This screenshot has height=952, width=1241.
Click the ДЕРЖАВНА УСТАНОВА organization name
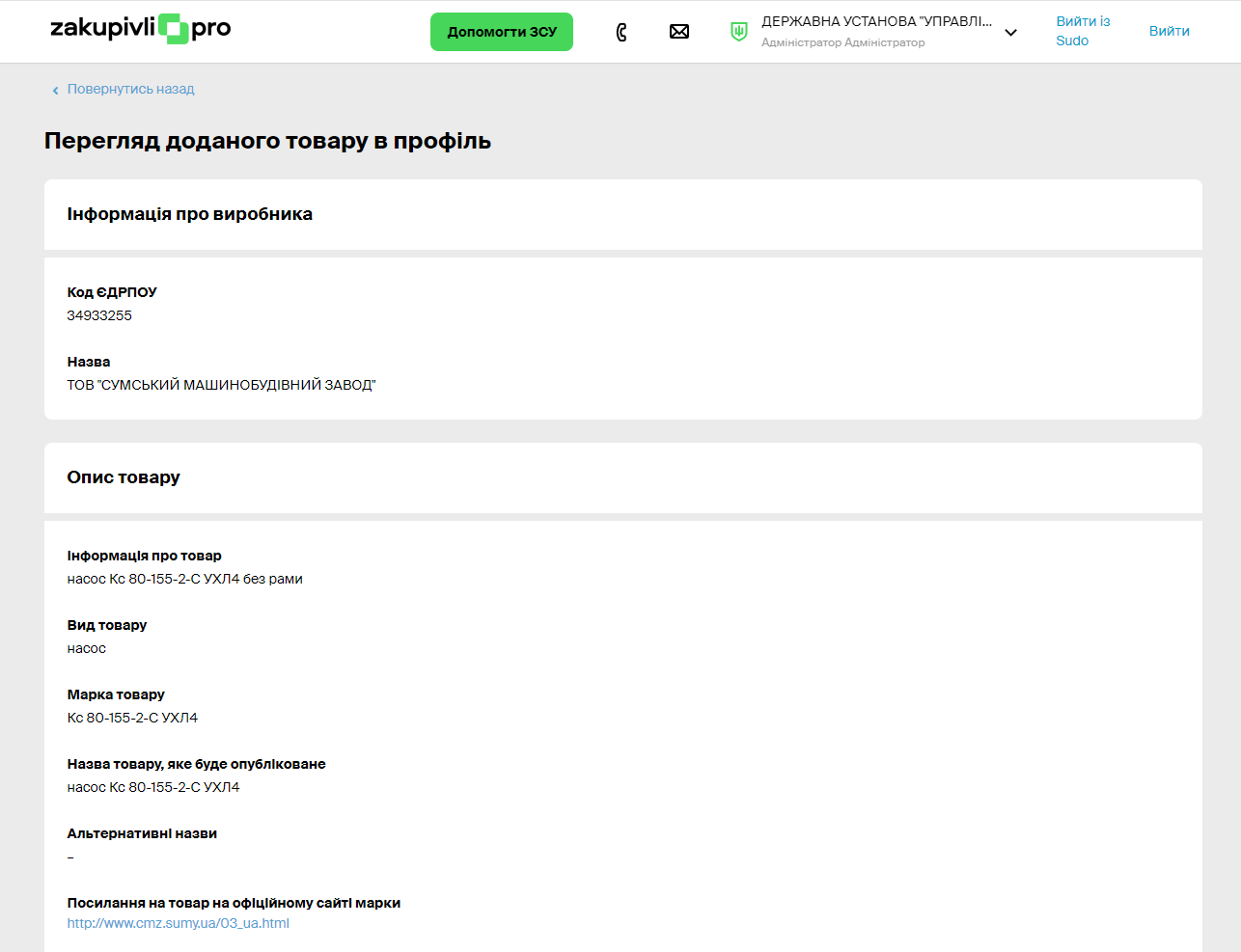(876, 21)
